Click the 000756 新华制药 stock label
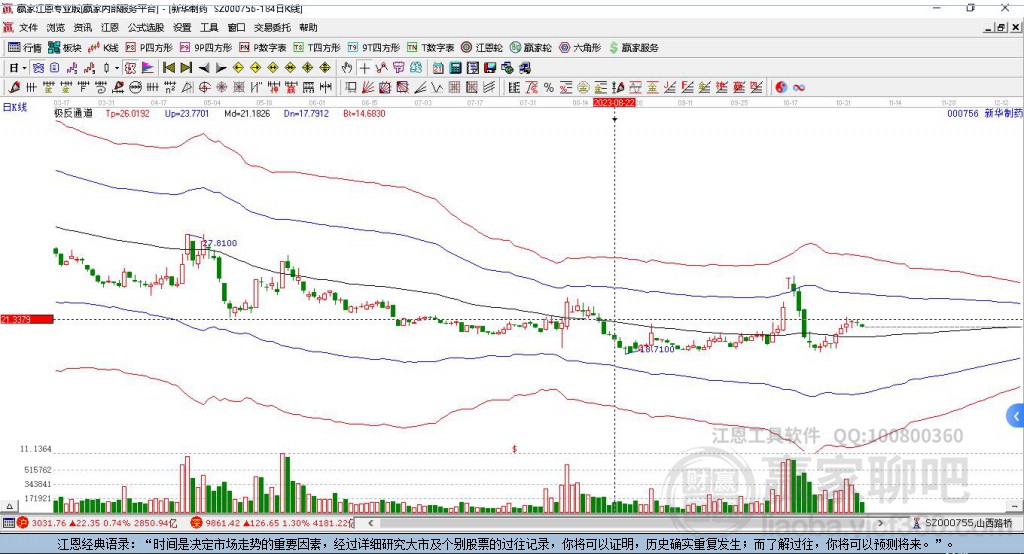This screenshot has width=1024, height=554. (985, 114)
